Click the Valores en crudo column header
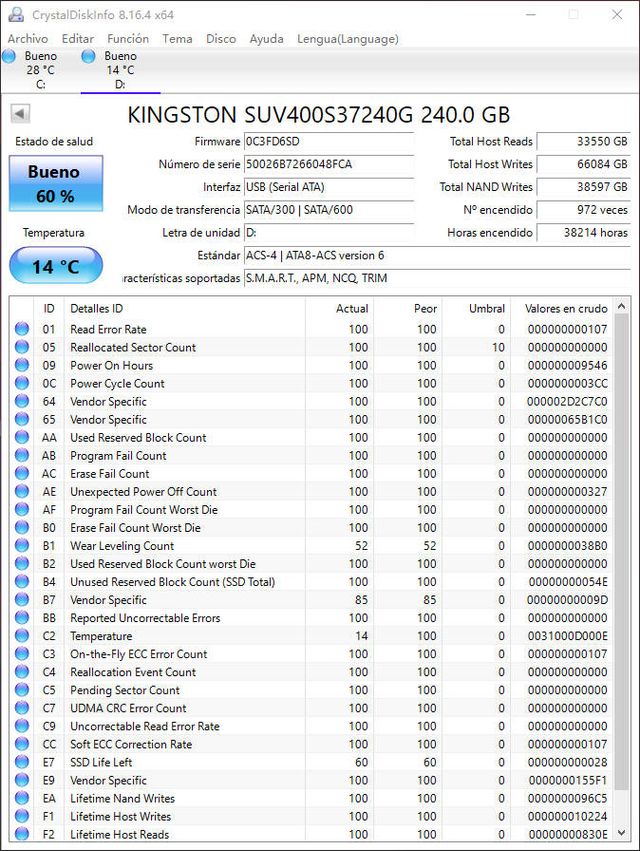 (565, 309)
